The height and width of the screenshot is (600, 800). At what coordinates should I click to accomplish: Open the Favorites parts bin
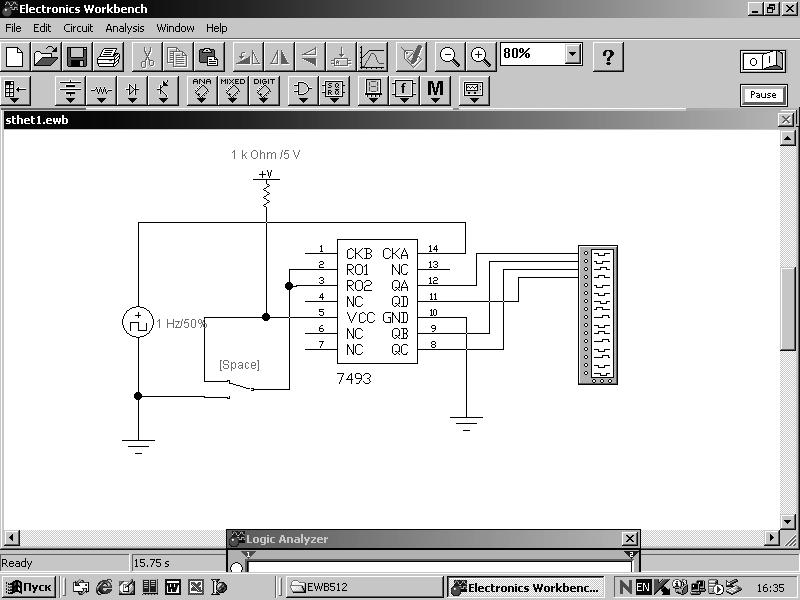[16, 90]
